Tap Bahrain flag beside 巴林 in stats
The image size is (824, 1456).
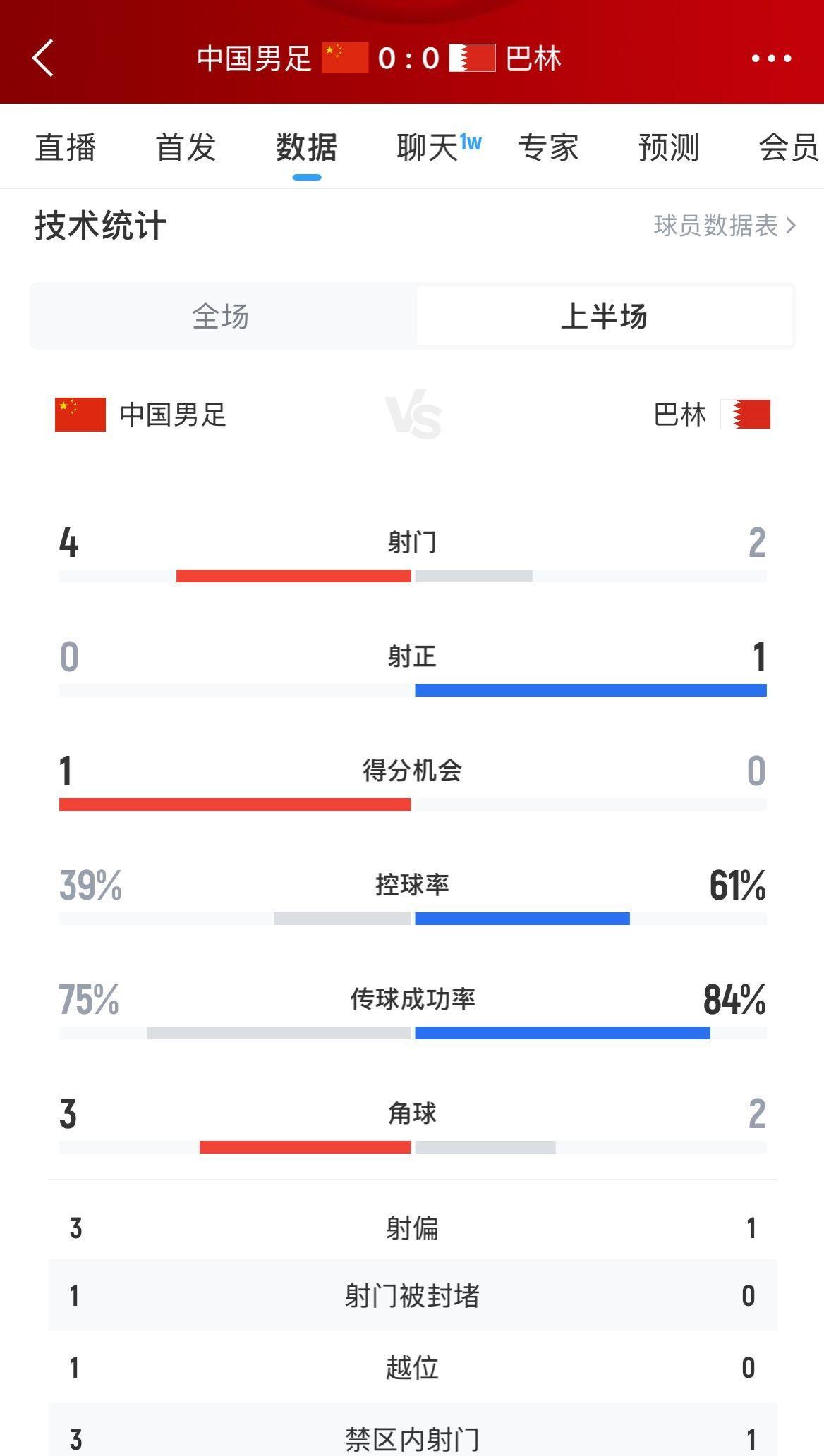(x=746, y=415)
